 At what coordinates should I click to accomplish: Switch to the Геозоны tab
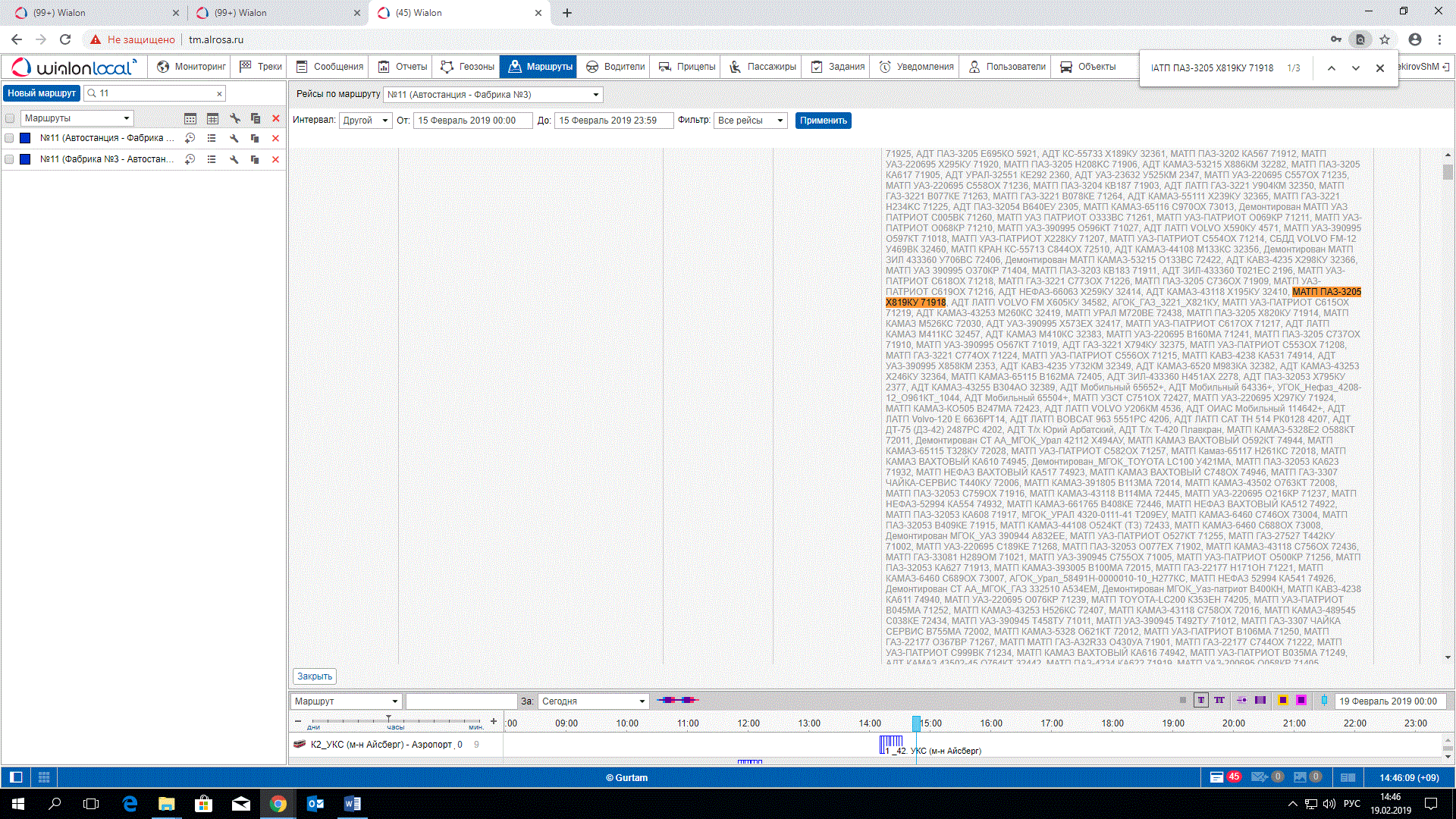468,67
